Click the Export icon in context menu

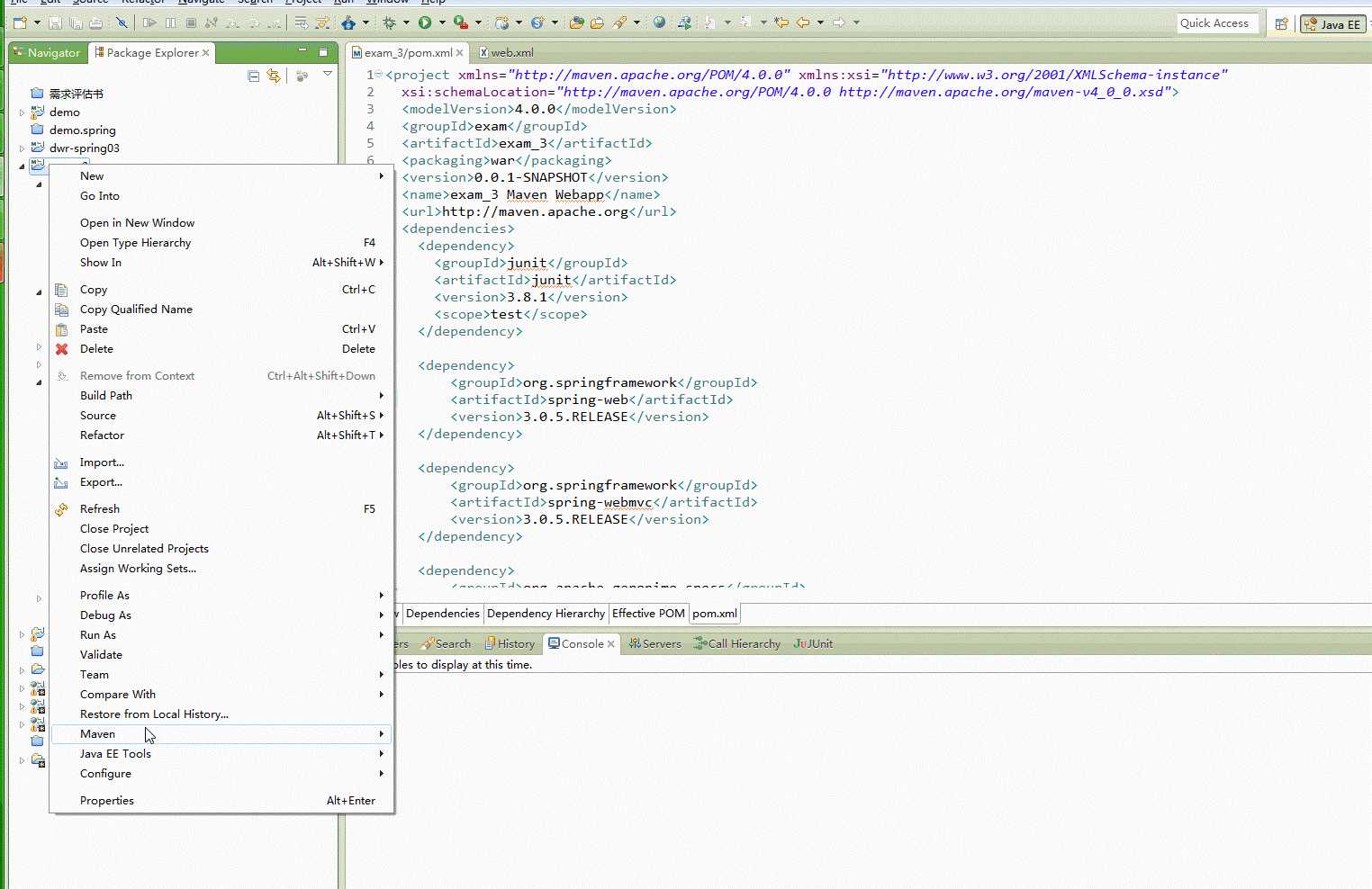coord(61,482)
